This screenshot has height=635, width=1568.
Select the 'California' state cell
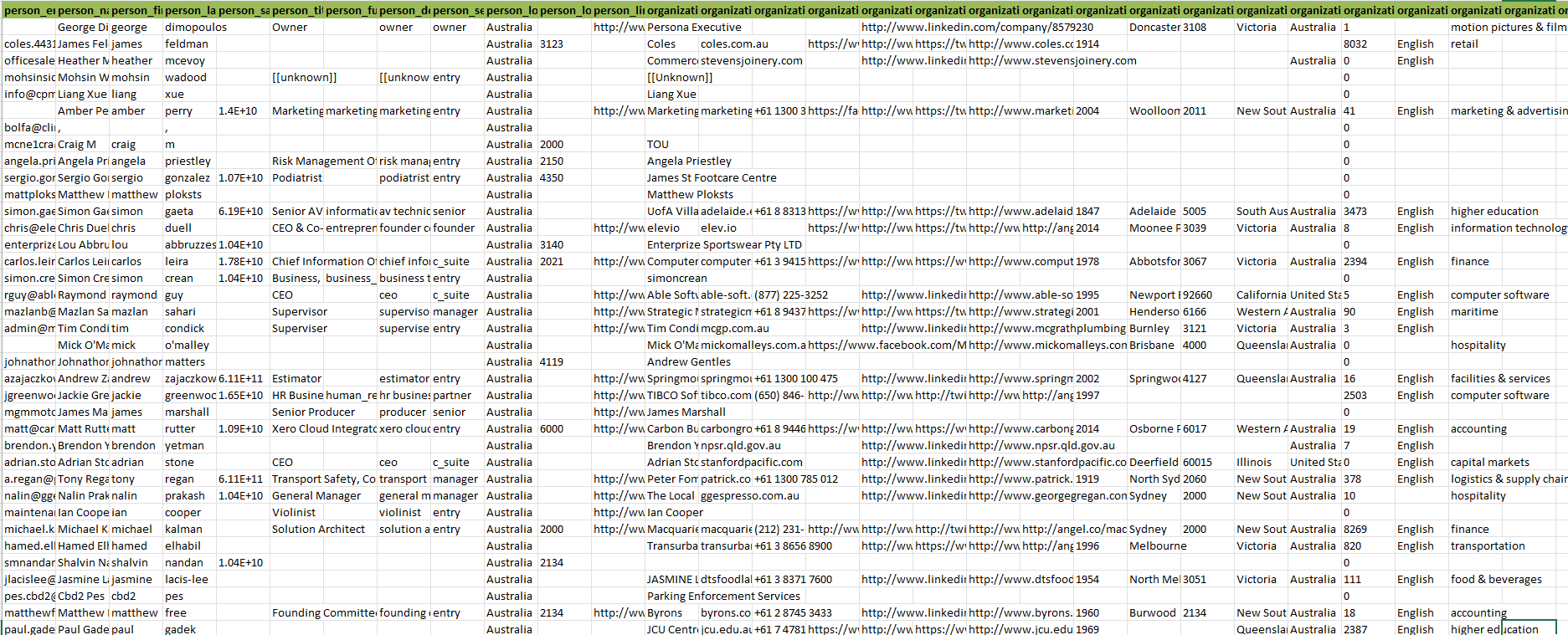[1260, 294]
